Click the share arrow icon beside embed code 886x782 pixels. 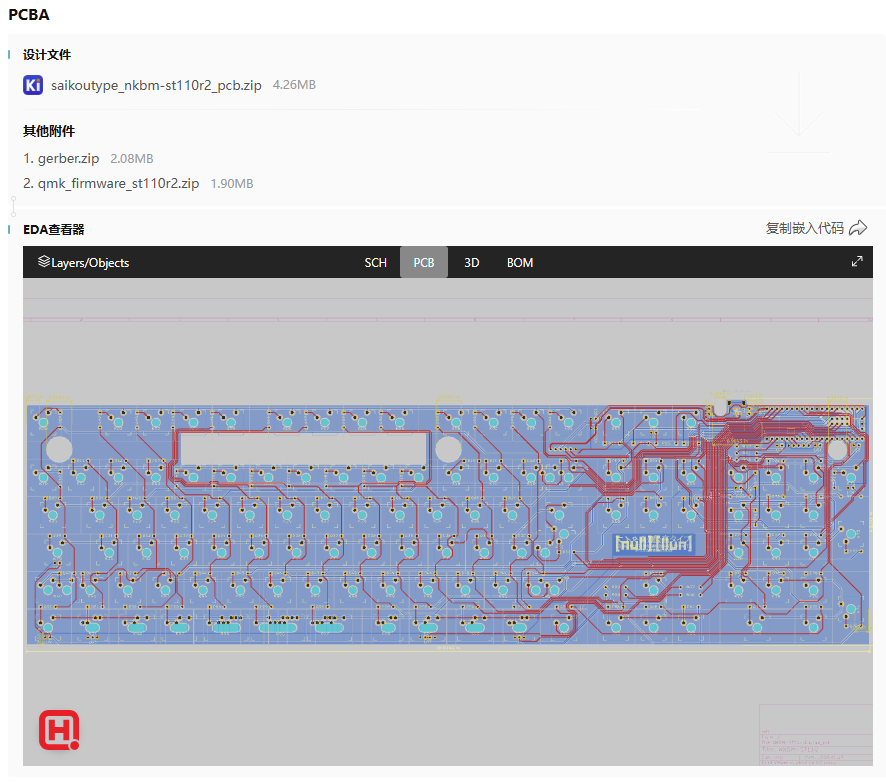(857, 228)
